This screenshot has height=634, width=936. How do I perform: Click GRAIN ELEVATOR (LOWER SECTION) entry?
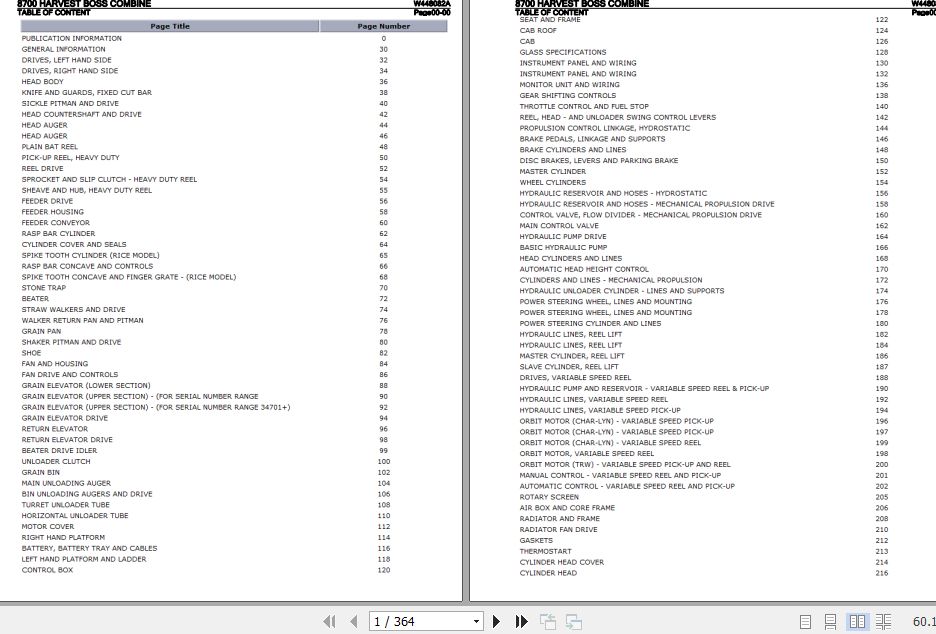(86, 386)
